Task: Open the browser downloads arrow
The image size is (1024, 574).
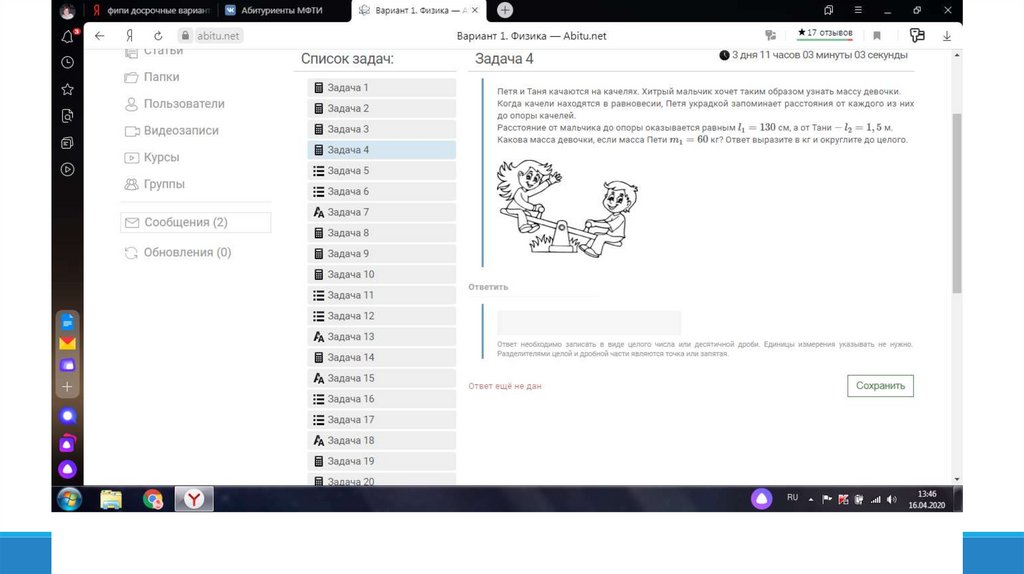Action: pyautogui.click(x=945, y=36)
